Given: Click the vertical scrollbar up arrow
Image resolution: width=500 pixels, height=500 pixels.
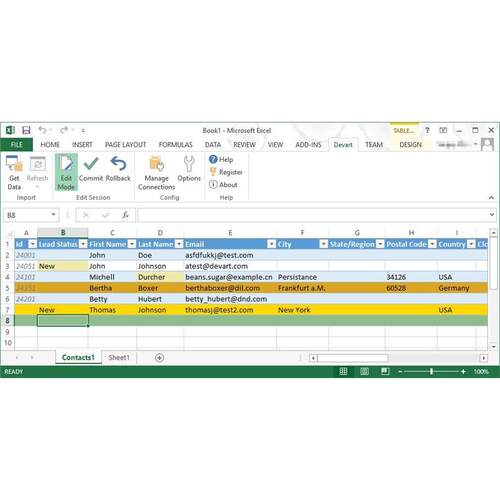Looking at the screenshot, I should coord(493,232).
